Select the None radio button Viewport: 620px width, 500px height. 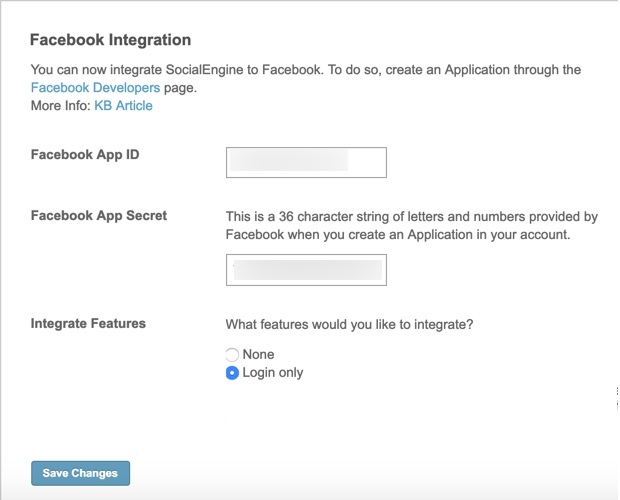coord(232,355)
